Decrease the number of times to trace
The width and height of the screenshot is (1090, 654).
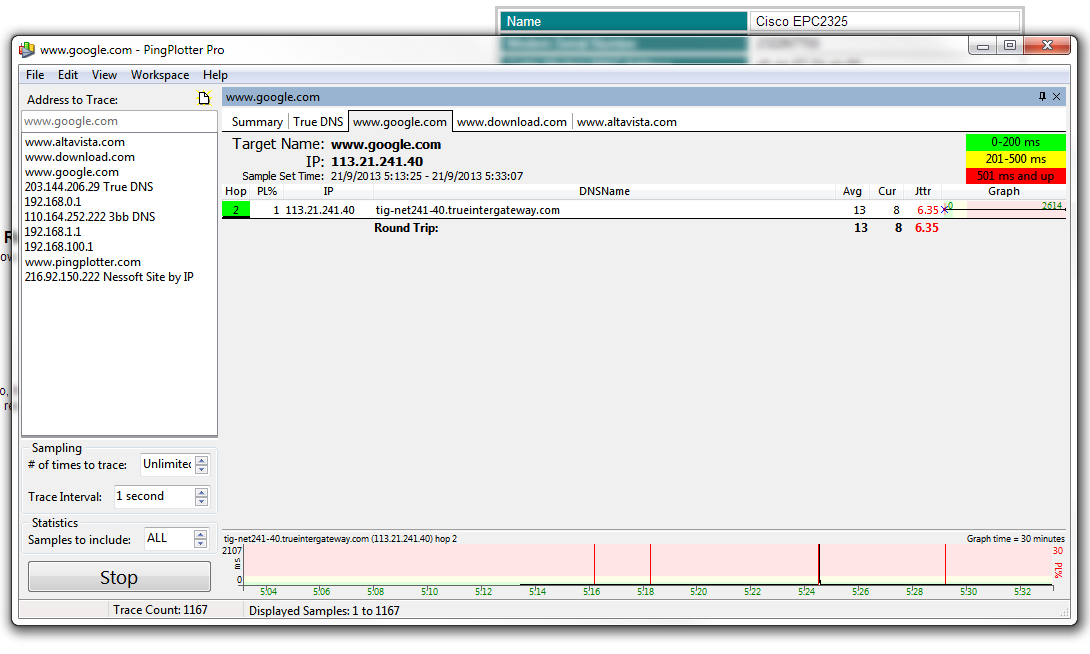pyautogui.click(x=202, y=470)
